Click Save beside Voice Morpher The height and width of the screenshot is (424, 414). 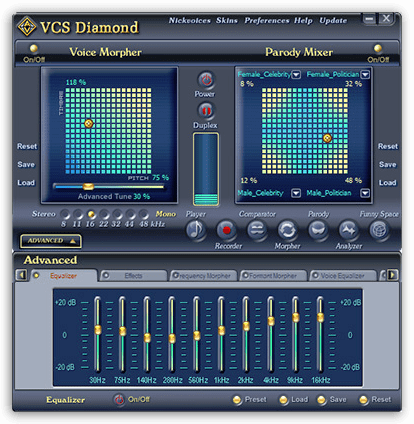point(26,164)
